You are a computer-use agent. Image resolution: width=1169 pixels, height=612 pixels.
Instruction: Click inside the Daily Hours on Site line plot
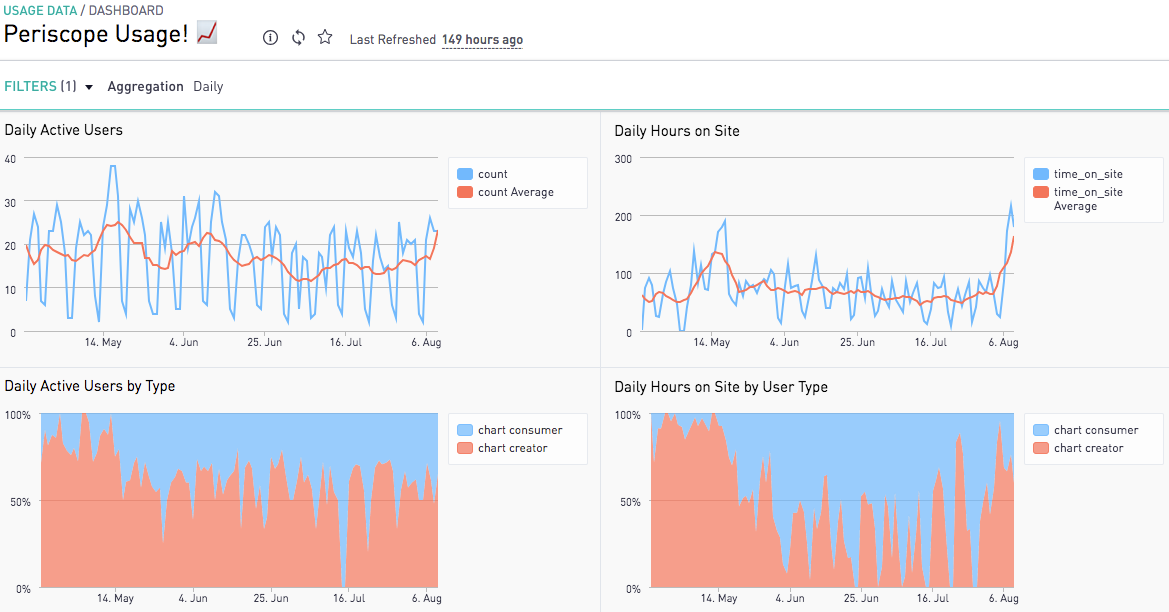tap(827, 245)
